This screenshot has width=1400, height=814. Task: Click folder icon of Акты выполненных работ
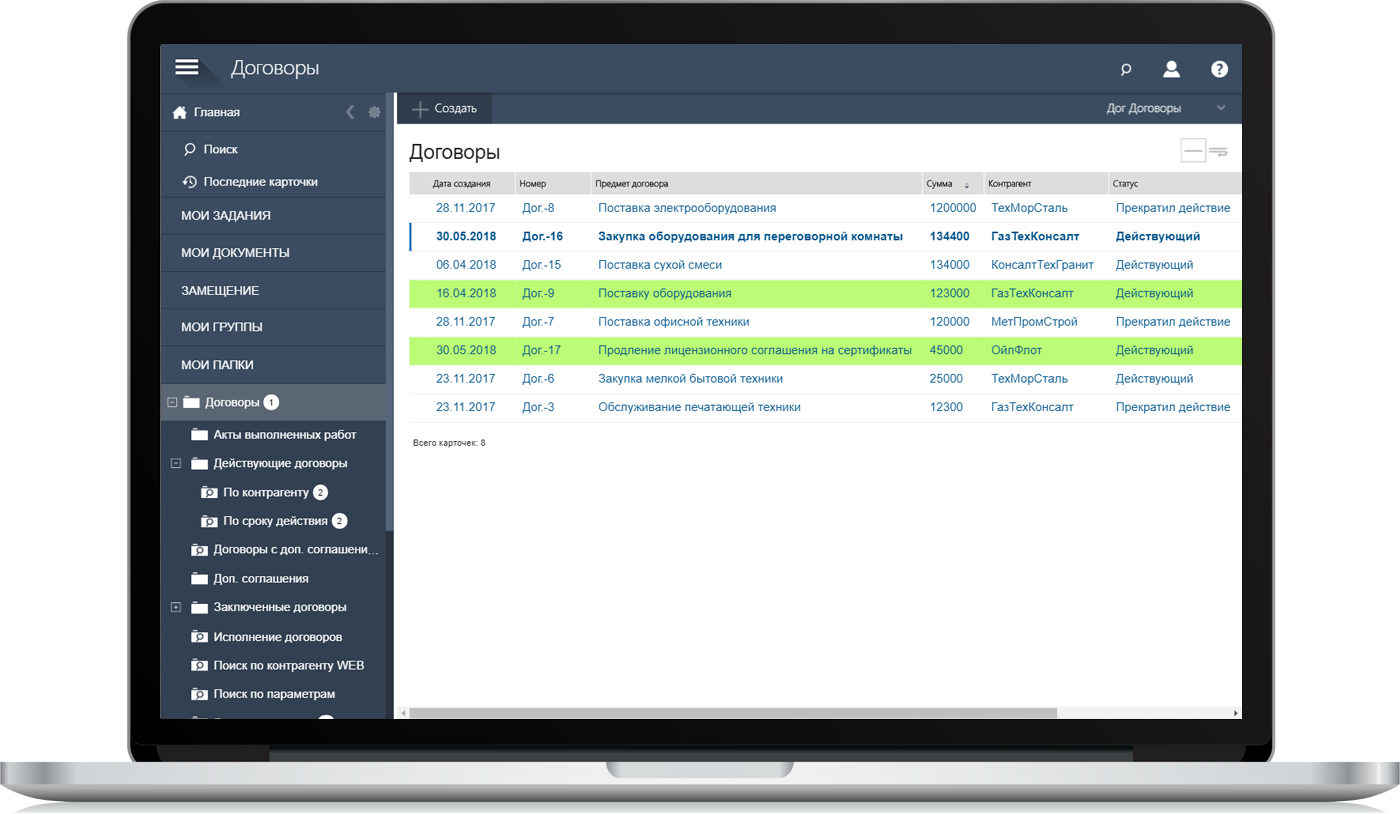pos(199,435)
